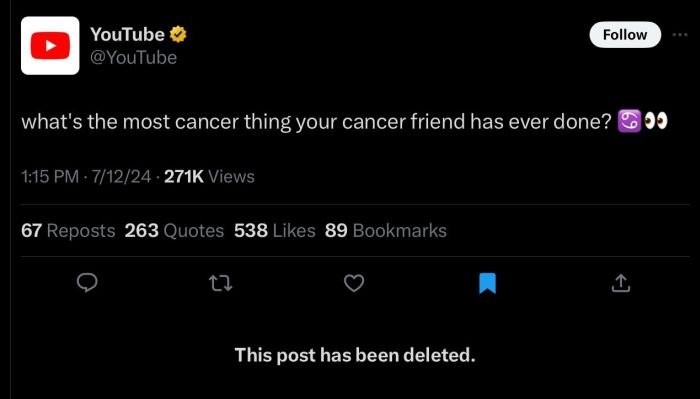Click the gold verified badge
The height and width of the screenshot is (399, 700).
[178, 34]
